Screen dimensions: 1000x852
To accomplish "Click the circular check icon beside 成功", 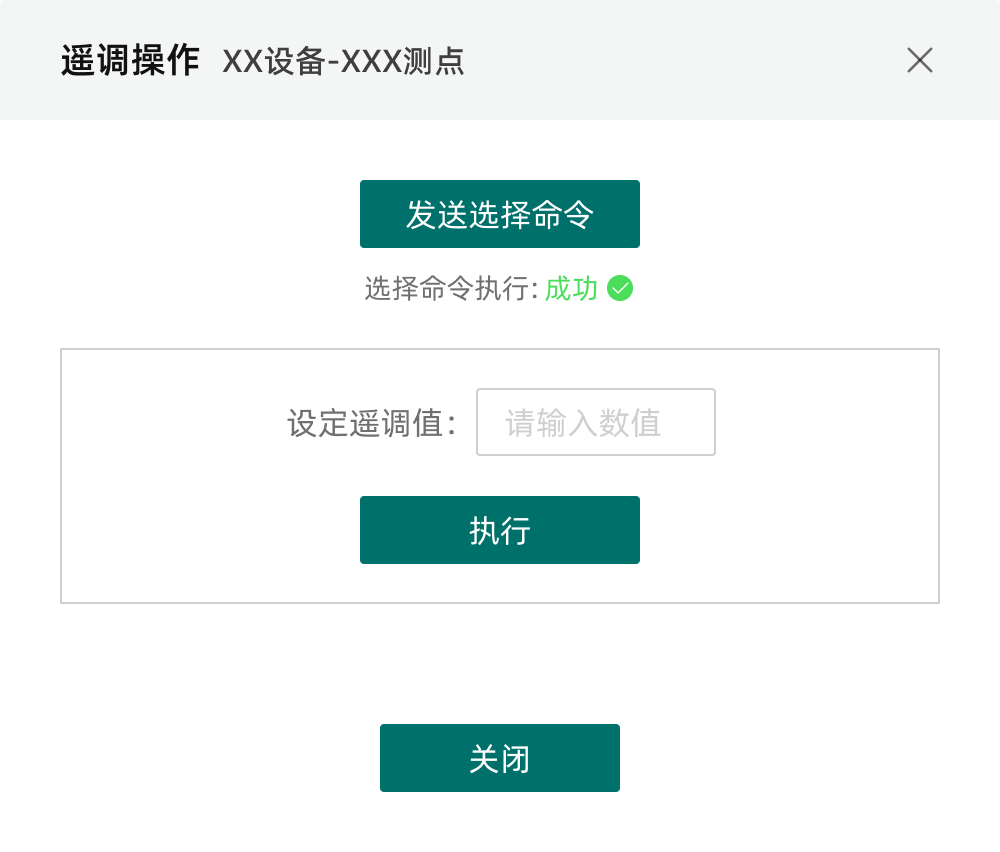I will pyautogui.click(x=620, y=288).
